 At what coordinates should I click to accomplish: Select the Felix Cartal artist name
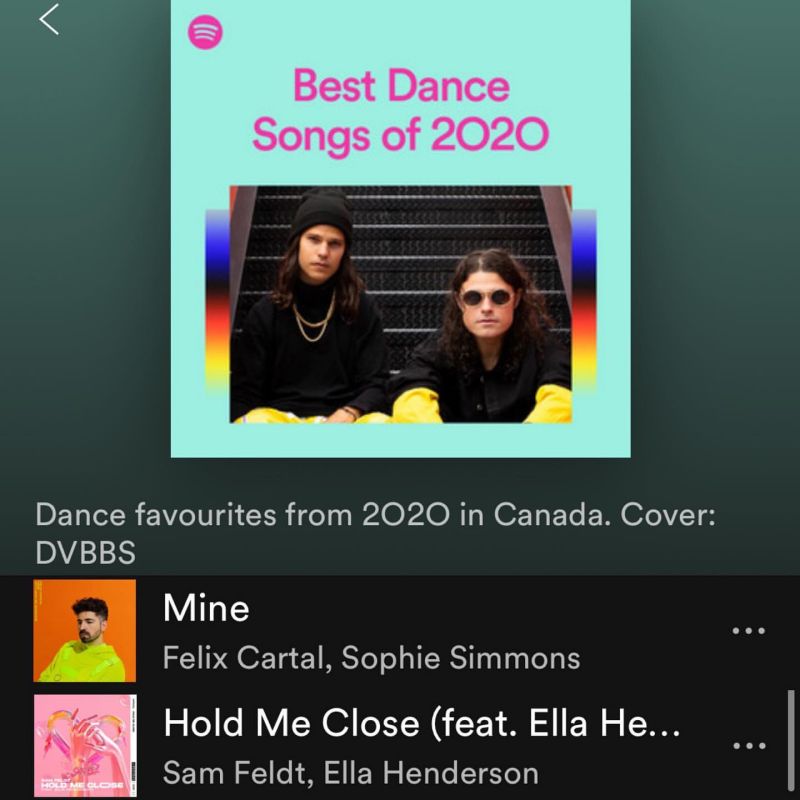(244, 658)
